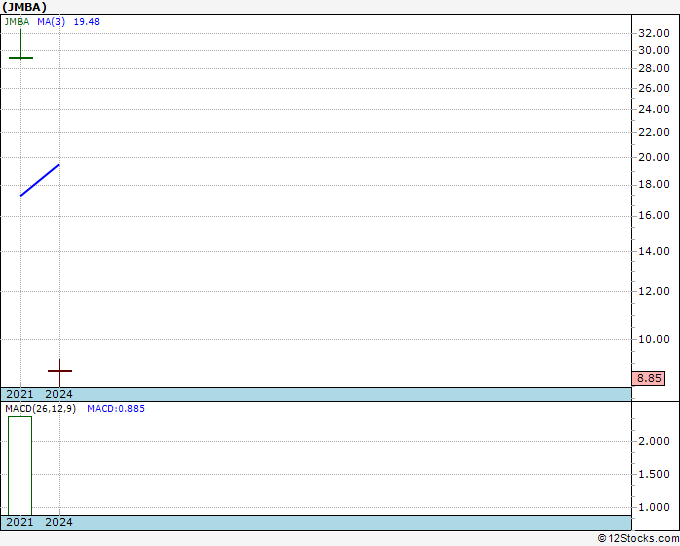Click the 2024 label under MACD panel
This screenshot has height=546, width=680.
click(59, 522)
